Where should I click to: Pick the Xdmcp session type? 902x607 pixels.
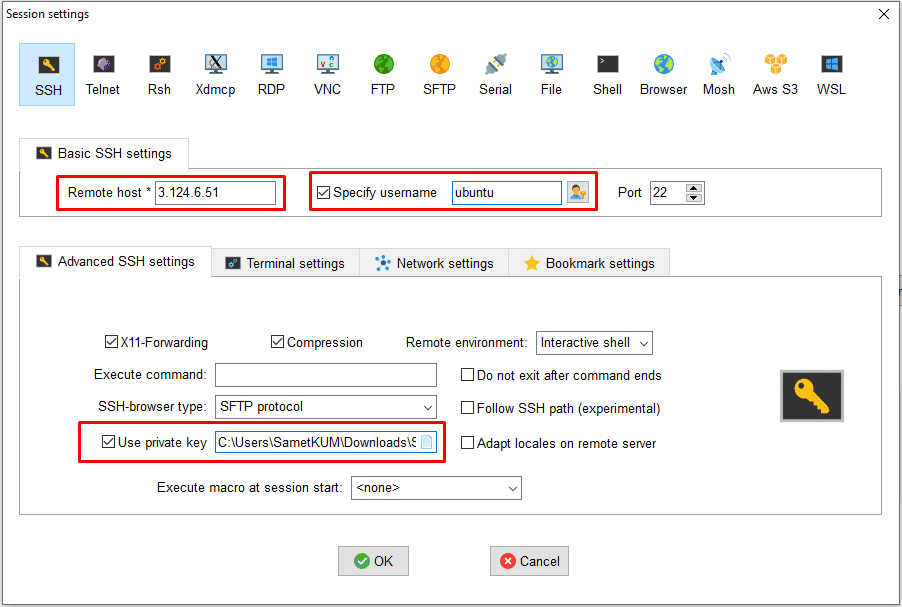tap(215, 75)
